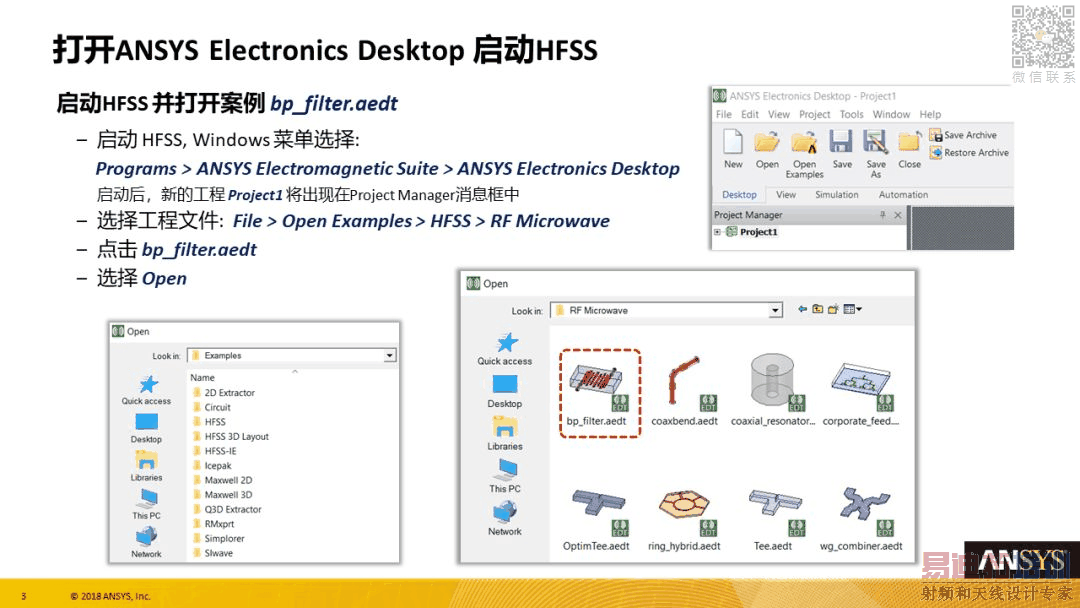
Task: Open the Project menu
Action: (x=815, y=114)
